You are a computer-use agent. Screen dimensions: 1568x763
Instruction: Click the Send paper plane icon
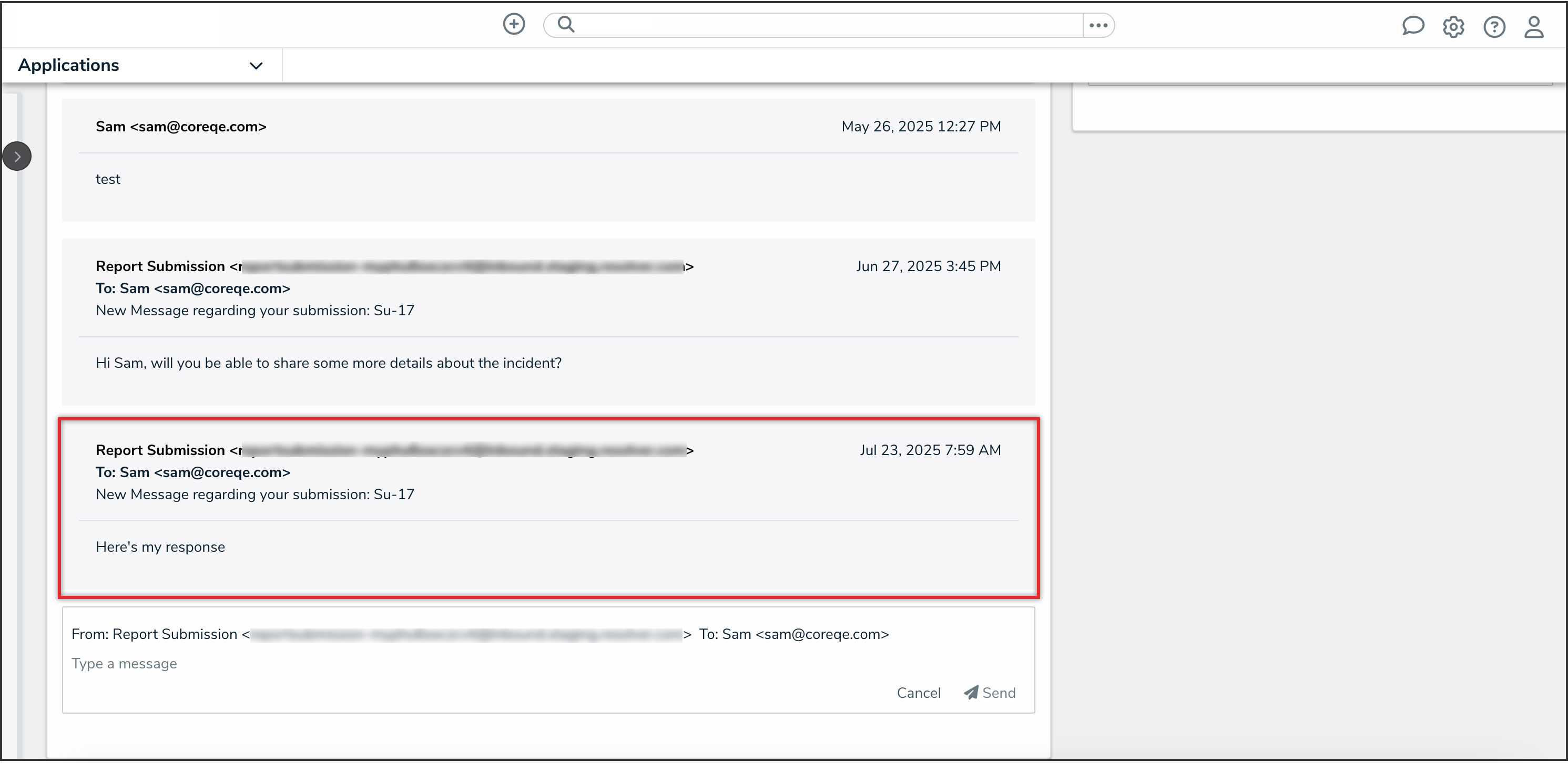[970, 693]
